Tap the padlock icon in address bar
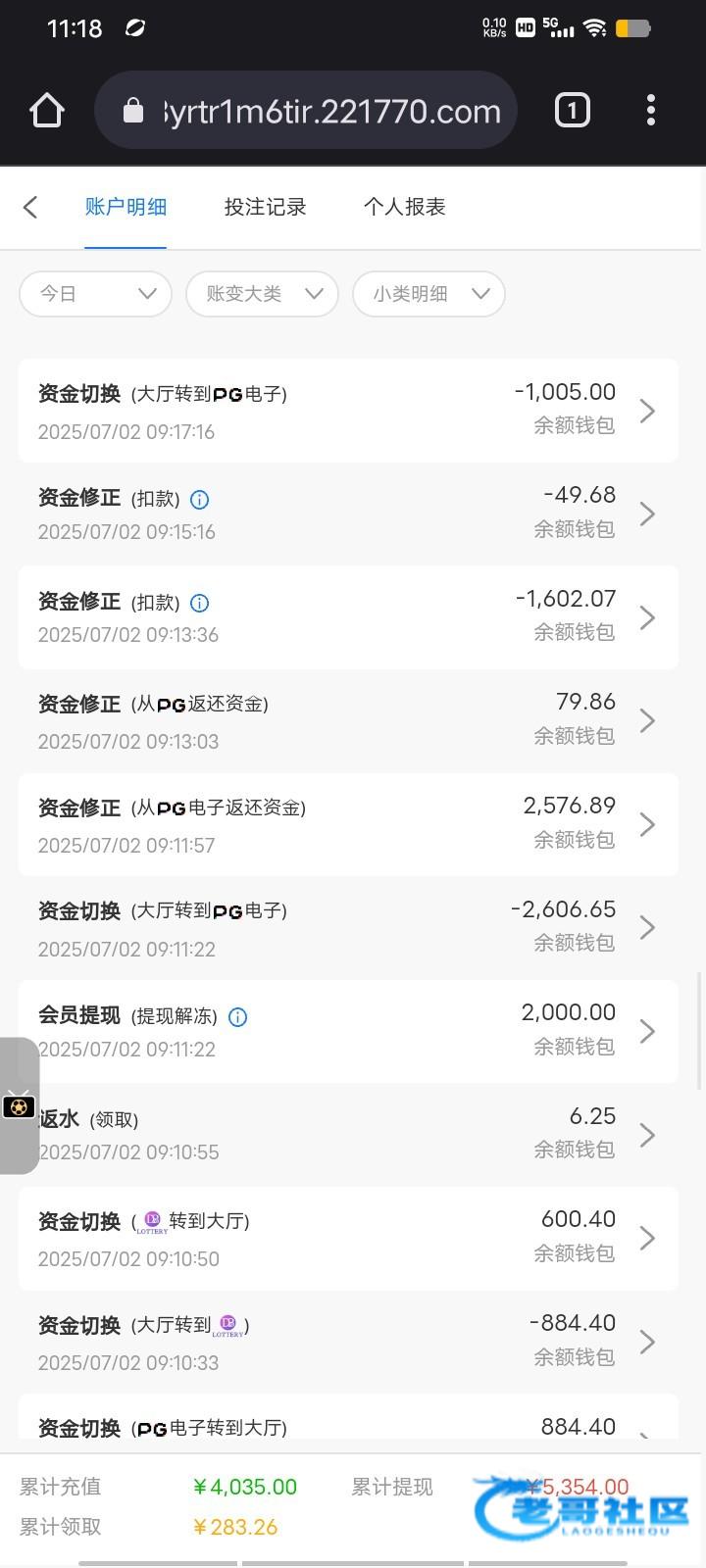 133,111
